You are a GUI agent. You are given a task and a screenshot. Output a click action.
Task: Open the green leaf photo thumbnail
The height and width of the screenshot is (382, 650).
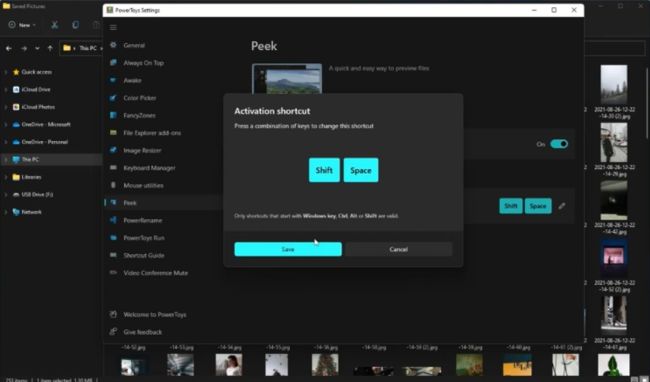click(x=614, y=365)
